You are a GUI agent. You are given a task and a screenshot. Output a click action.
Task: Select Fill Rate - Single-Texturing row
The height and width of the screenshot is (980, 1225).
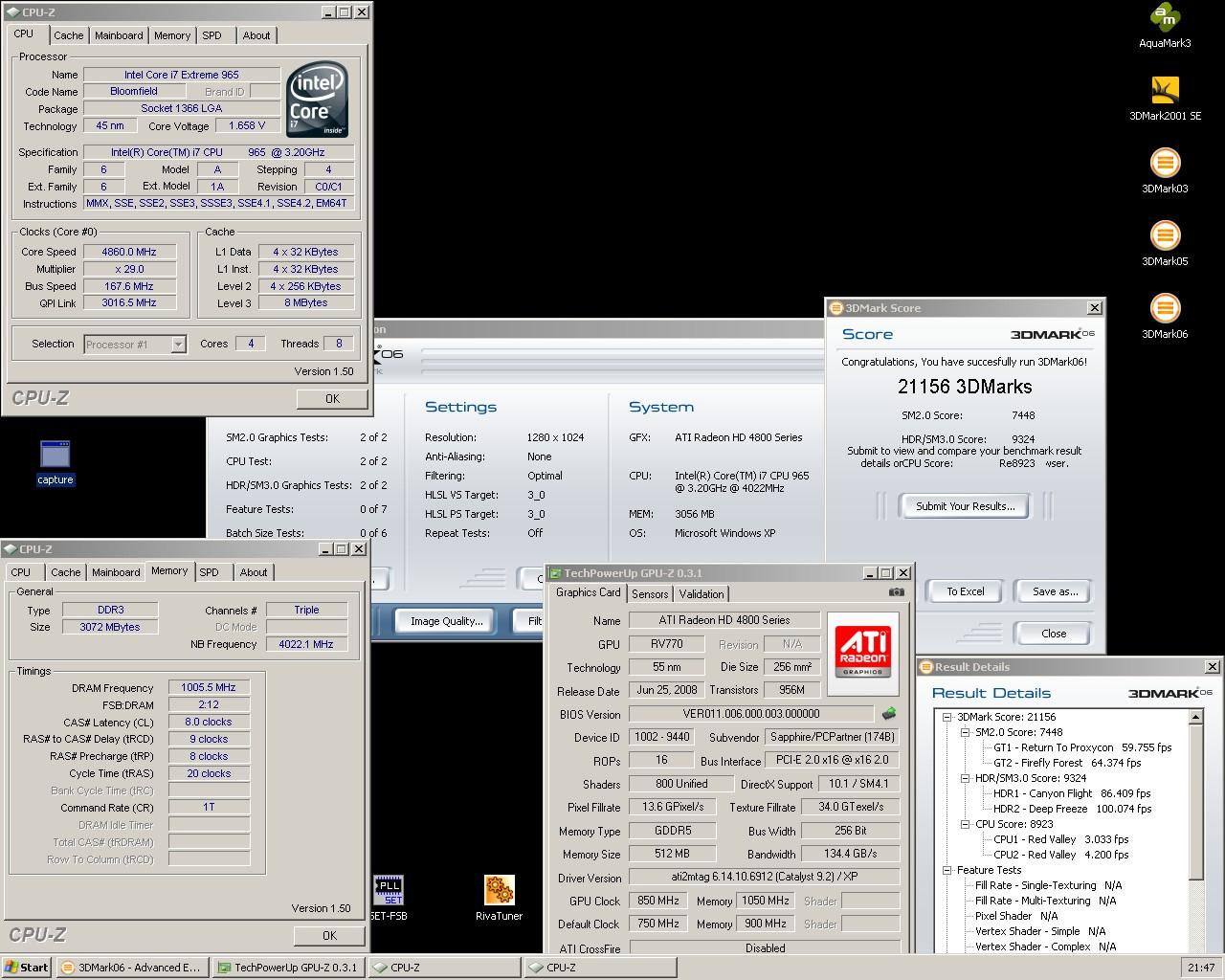tap(1048, 885)
